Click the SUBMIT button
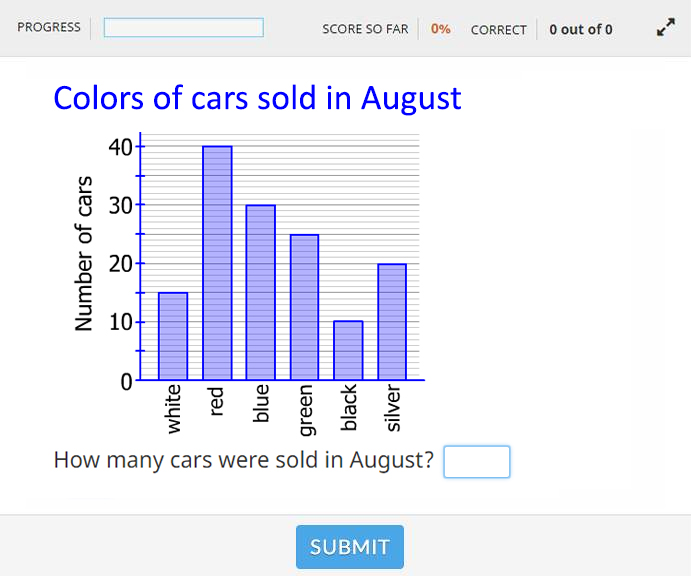 click(350, 546)
